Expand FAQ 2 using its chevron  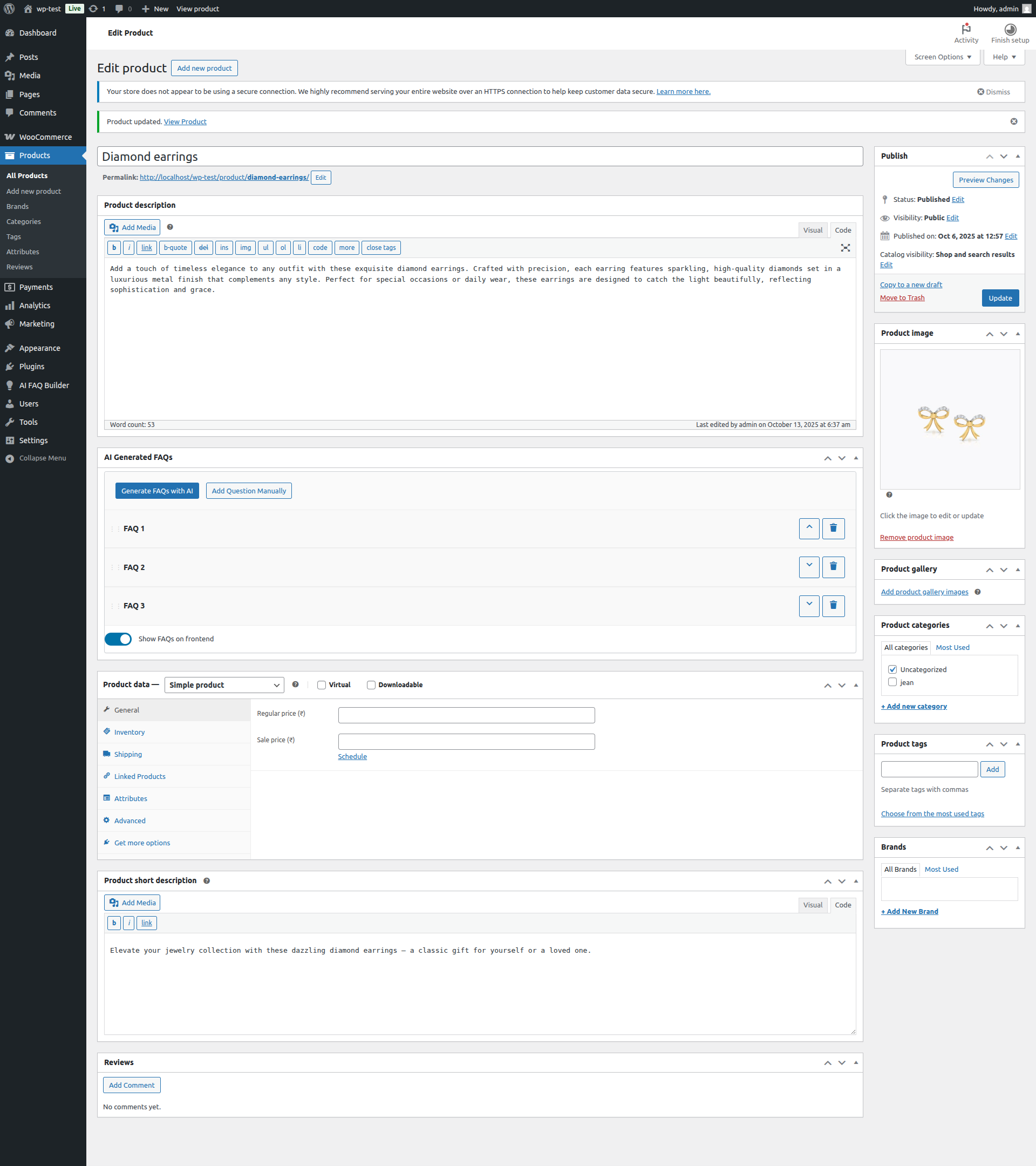pyautogui.click(x=808, y=567)
